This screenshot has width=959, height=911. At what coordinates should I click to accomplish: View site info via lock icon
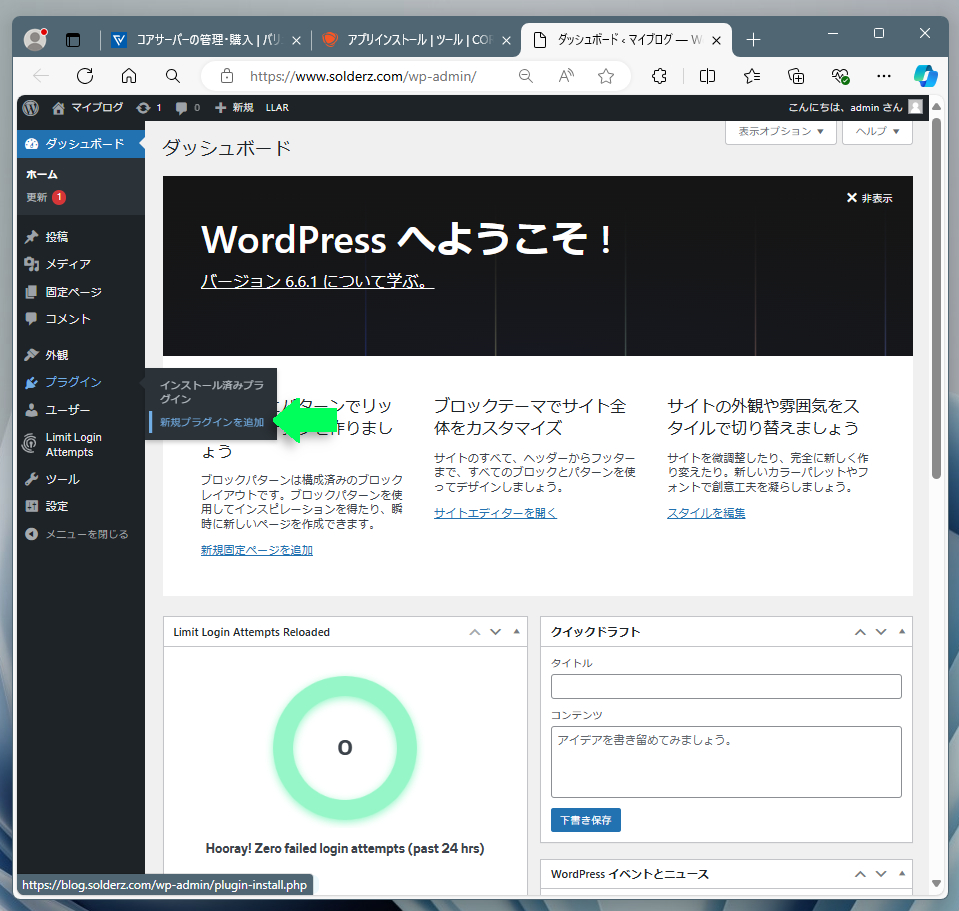(x=227, y=76)
